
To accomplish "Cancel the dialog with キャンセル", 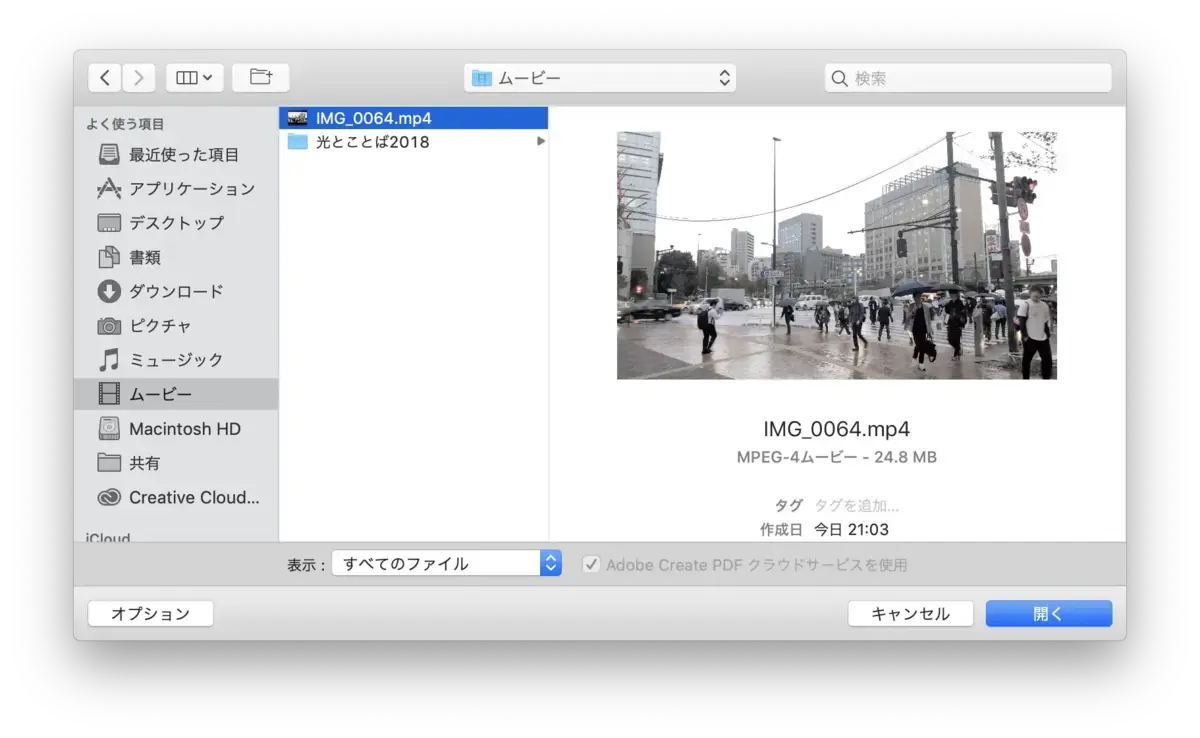I will click(910, 613).
